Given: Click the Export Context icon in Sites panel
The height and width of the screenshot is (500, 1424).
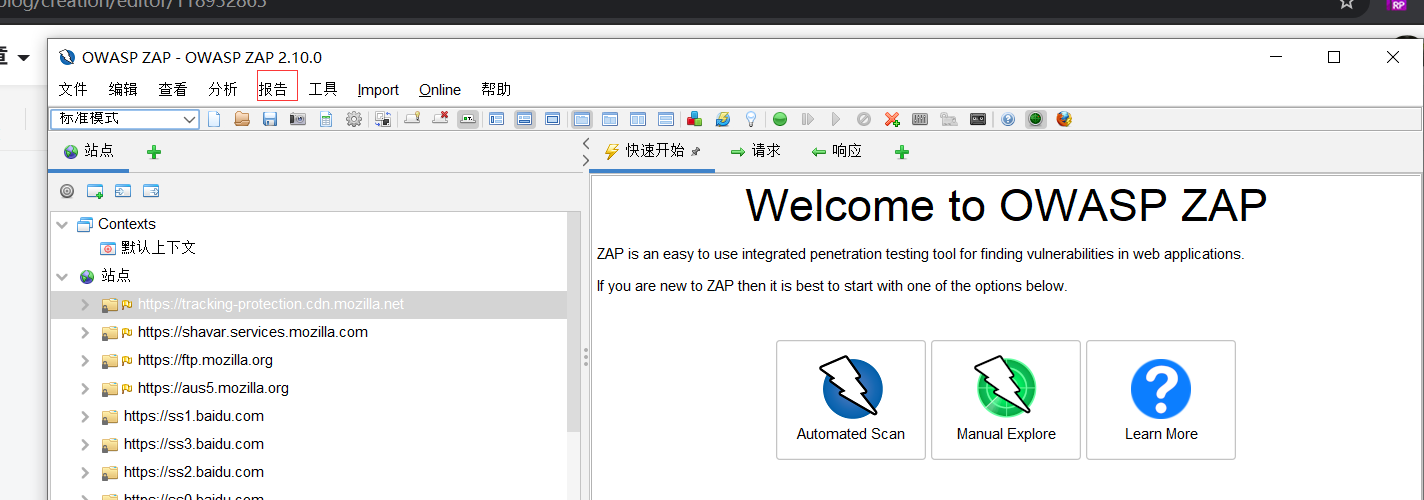Looking at the screenshot, I should [151, 191].
